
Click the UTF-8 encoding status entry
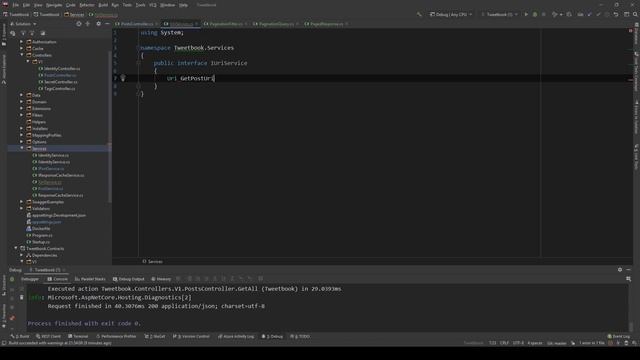518,343
